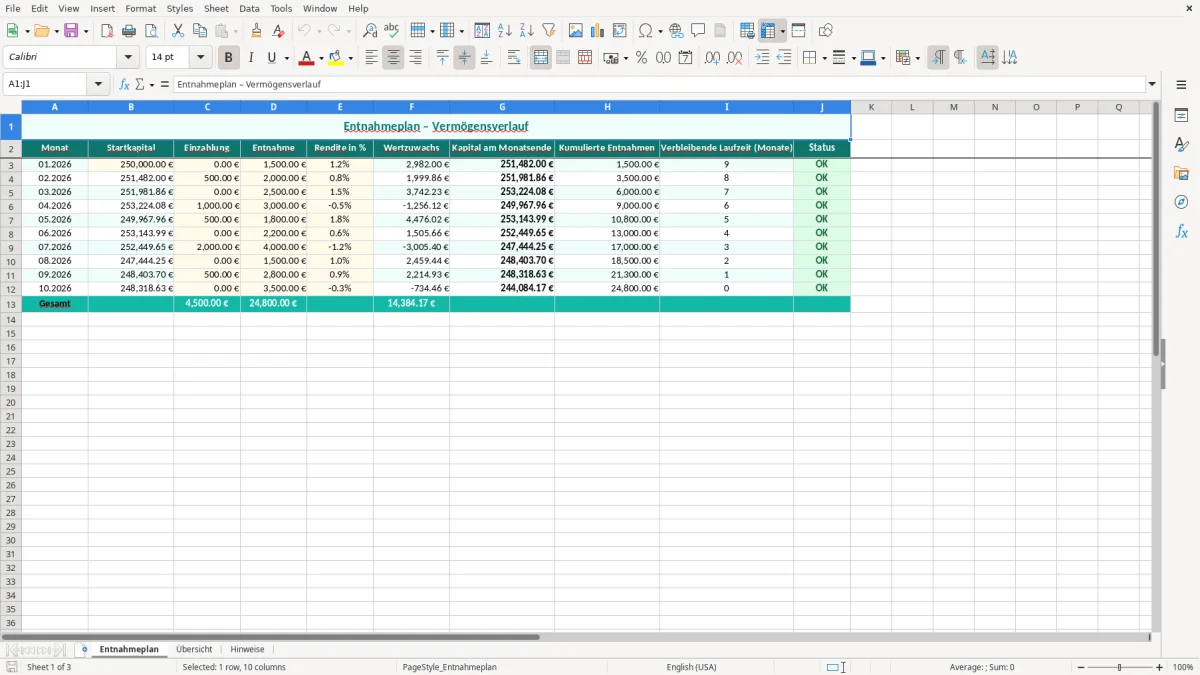The width and height of the screenshot is (1200, 675).
Task: Sort ascending
Action: [x=505, y=31]
